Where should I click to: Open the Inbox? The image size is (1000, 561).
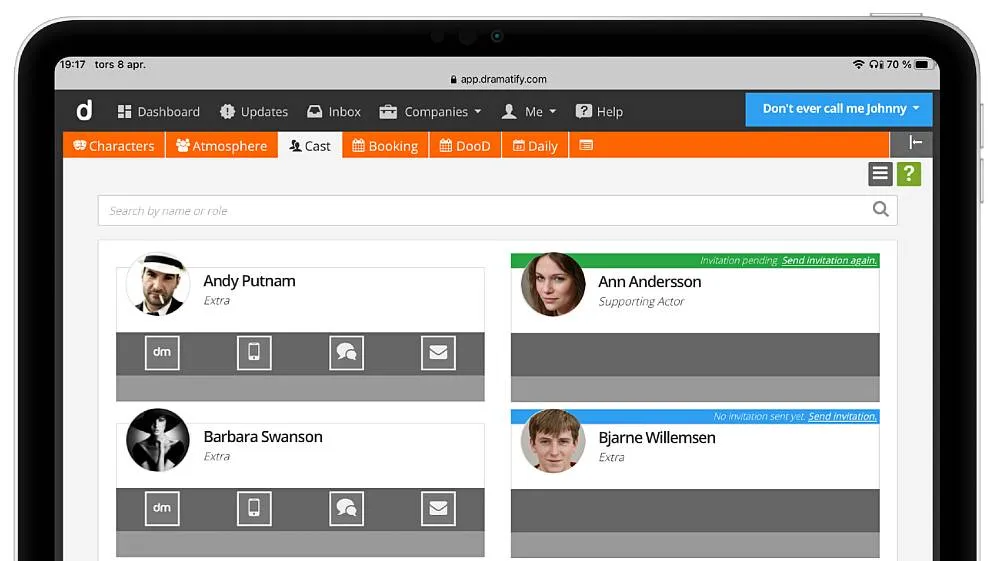click(x=334, y=112)
